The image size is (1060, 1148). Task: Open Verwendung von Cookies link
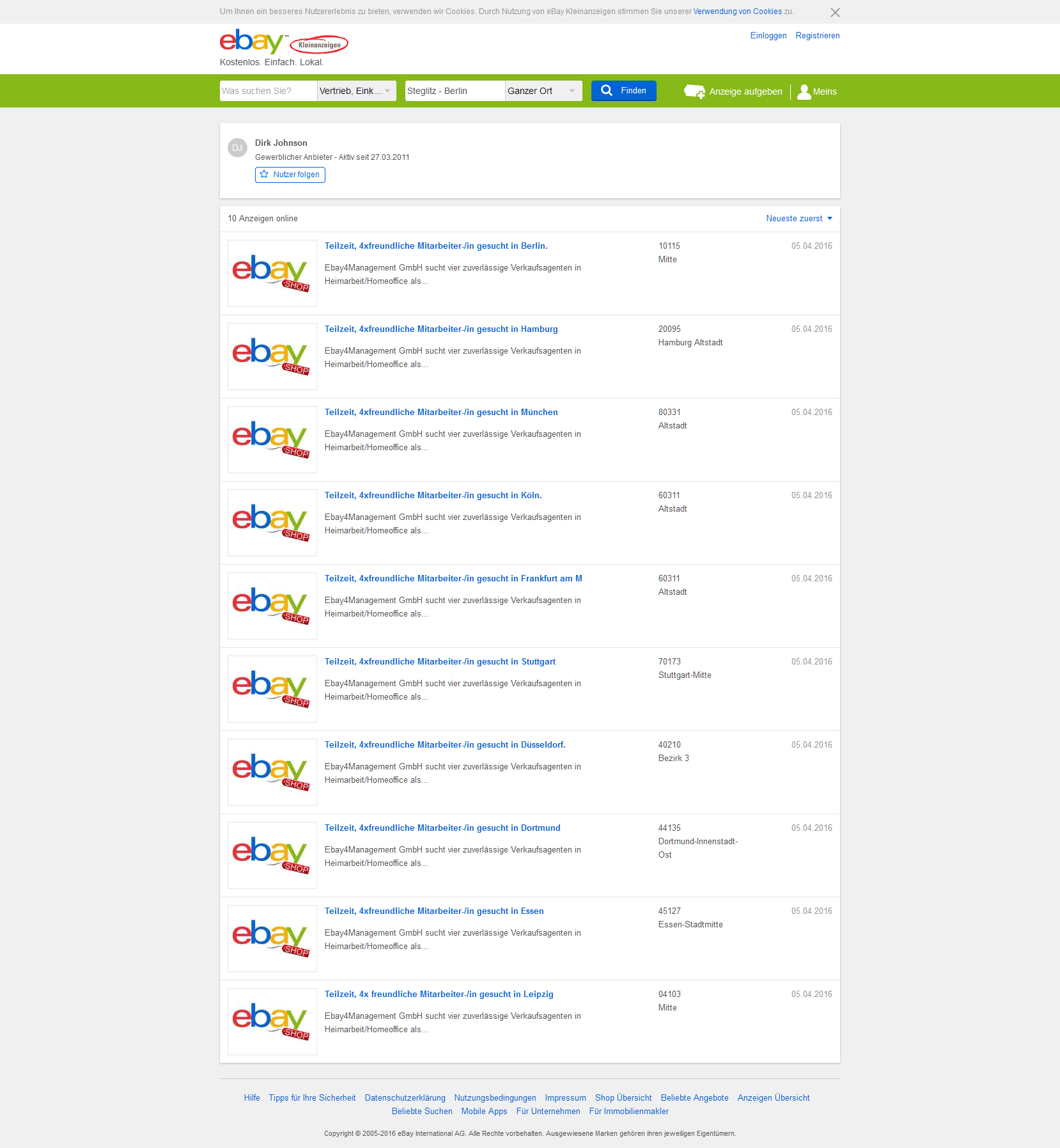click(737, 12)
